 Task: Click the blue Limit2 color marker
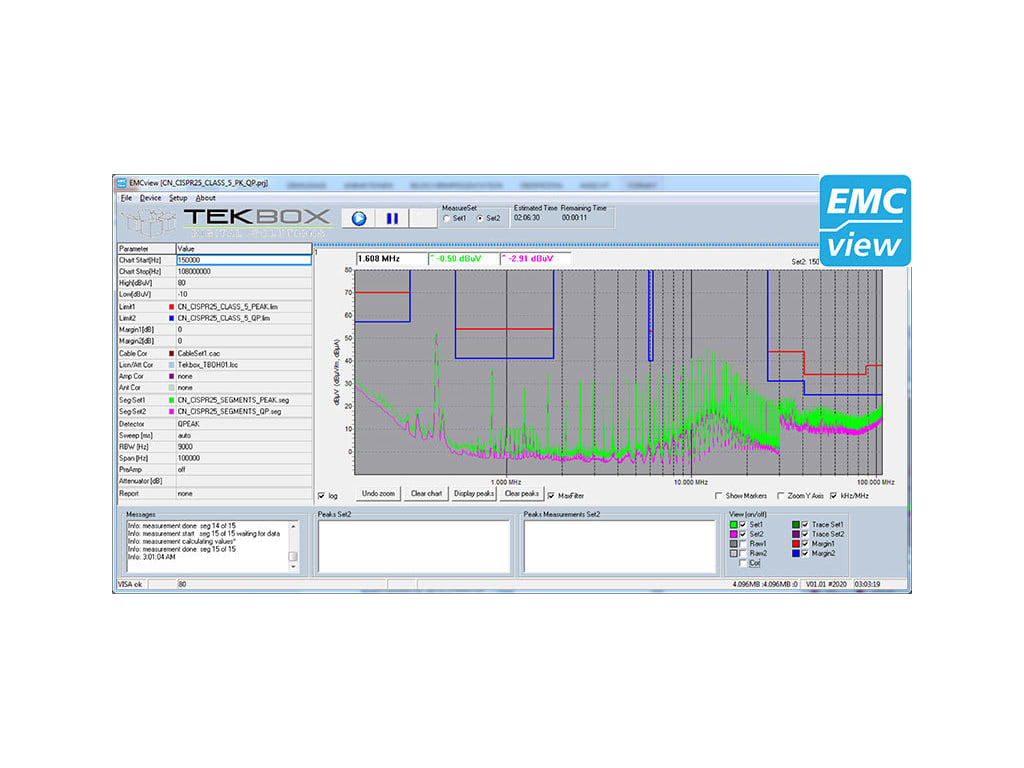171,318
